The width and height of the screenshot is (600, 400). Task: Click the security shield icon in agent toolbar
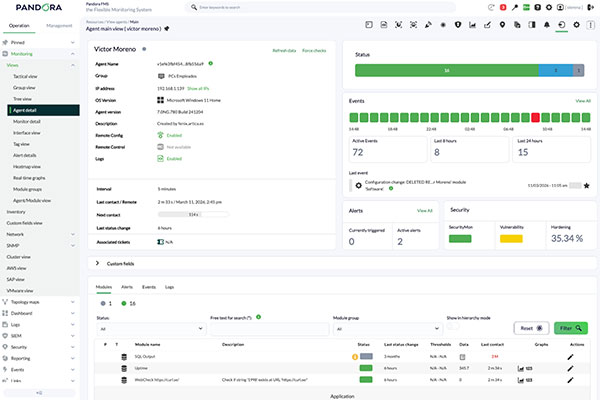(x=458, y=25)
